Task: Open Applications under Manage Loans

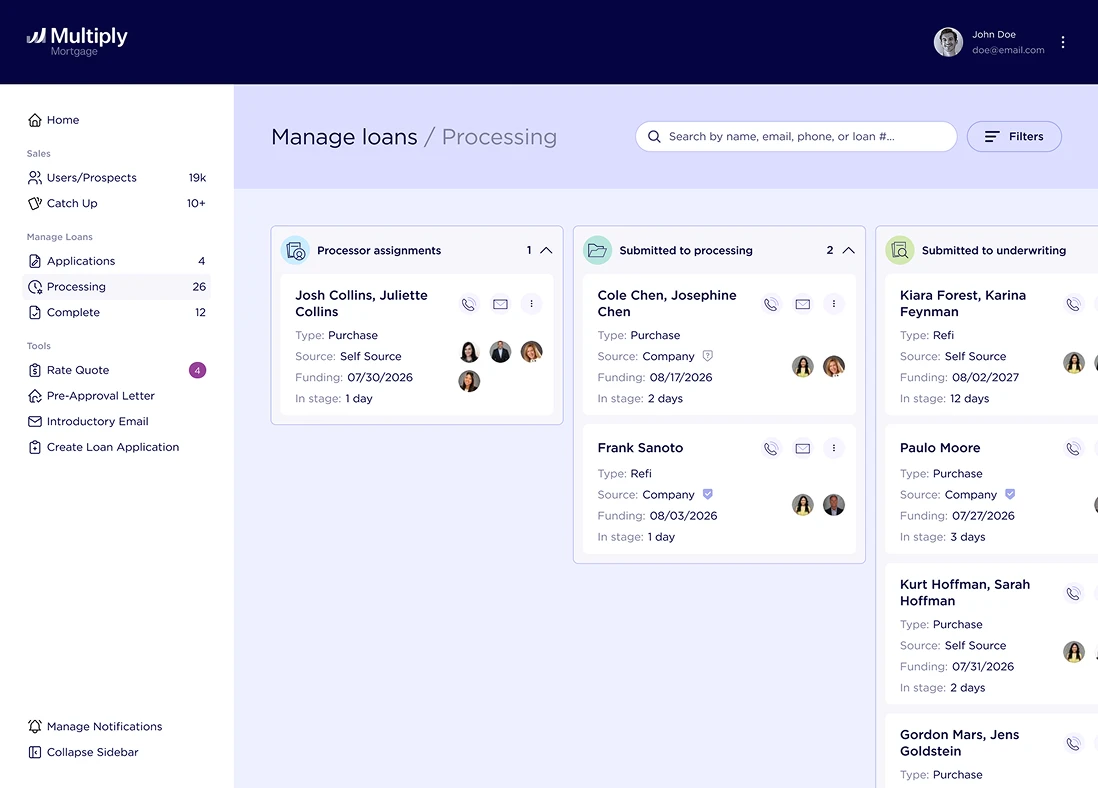Action: tap(116, 261)
